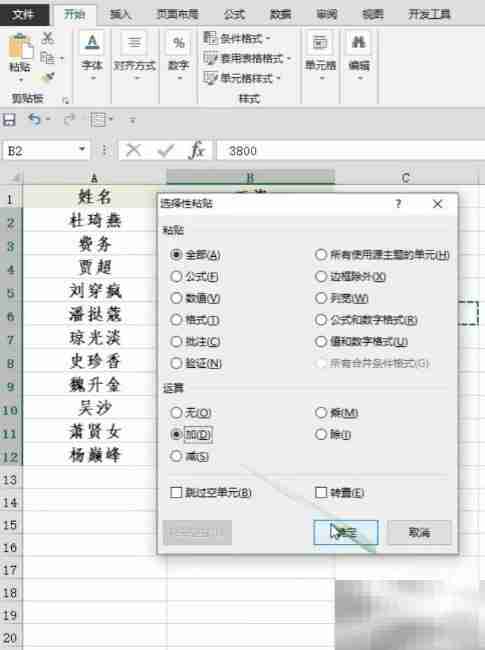Viewport: 485px width, 650px height.
Task: Click the form icon in quick access toolbar
Action: tap(98, 120)
